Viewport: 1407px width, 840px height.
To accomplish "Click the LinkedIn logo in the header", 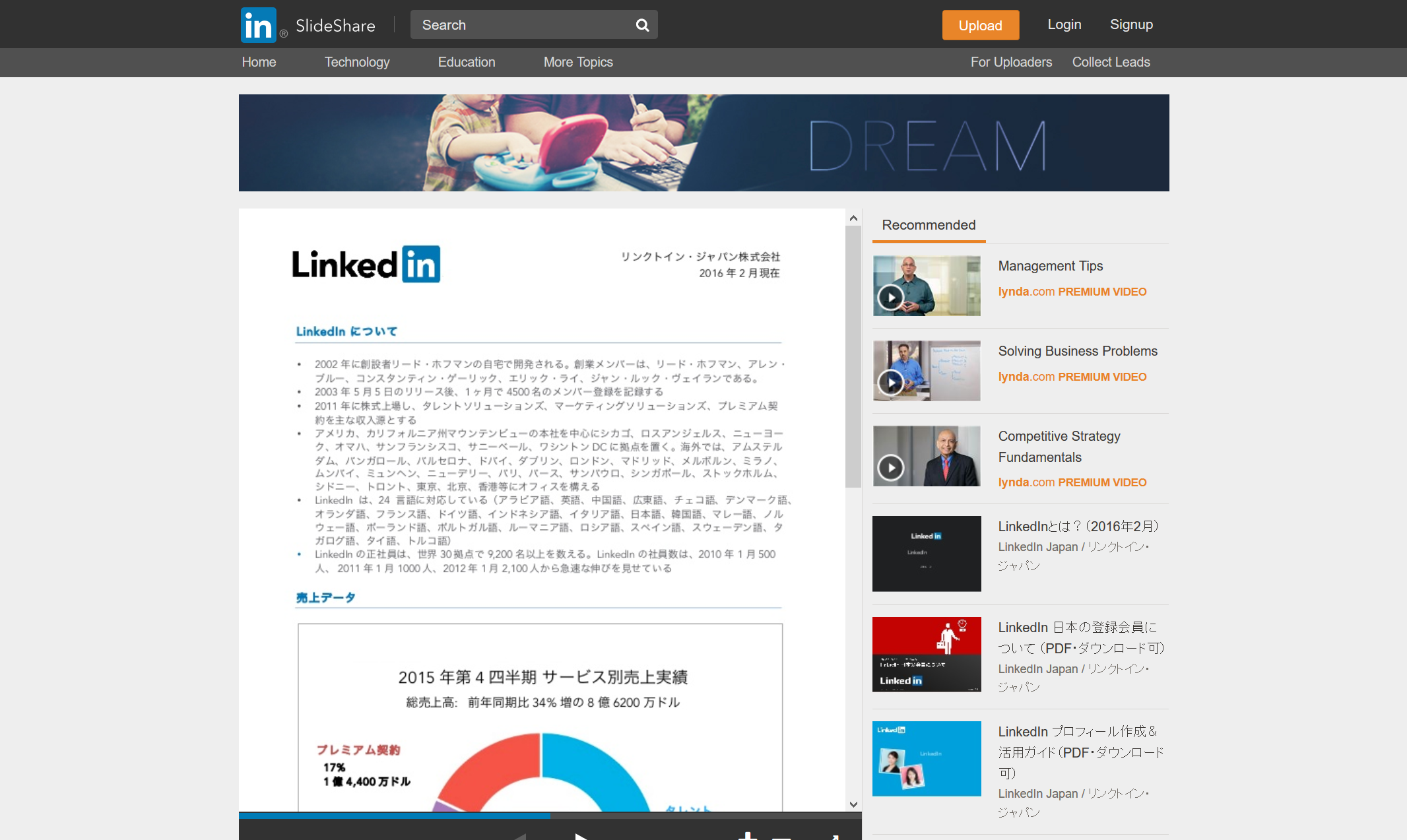I will coord(259,25).
